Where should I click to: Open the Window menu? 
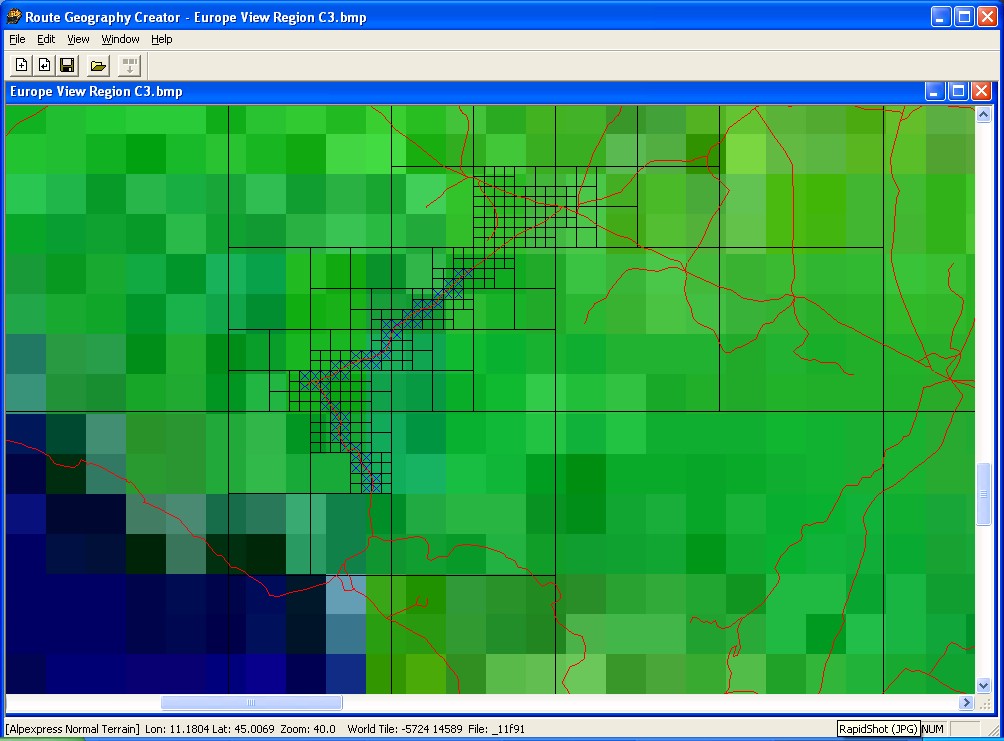coord(120,39)
